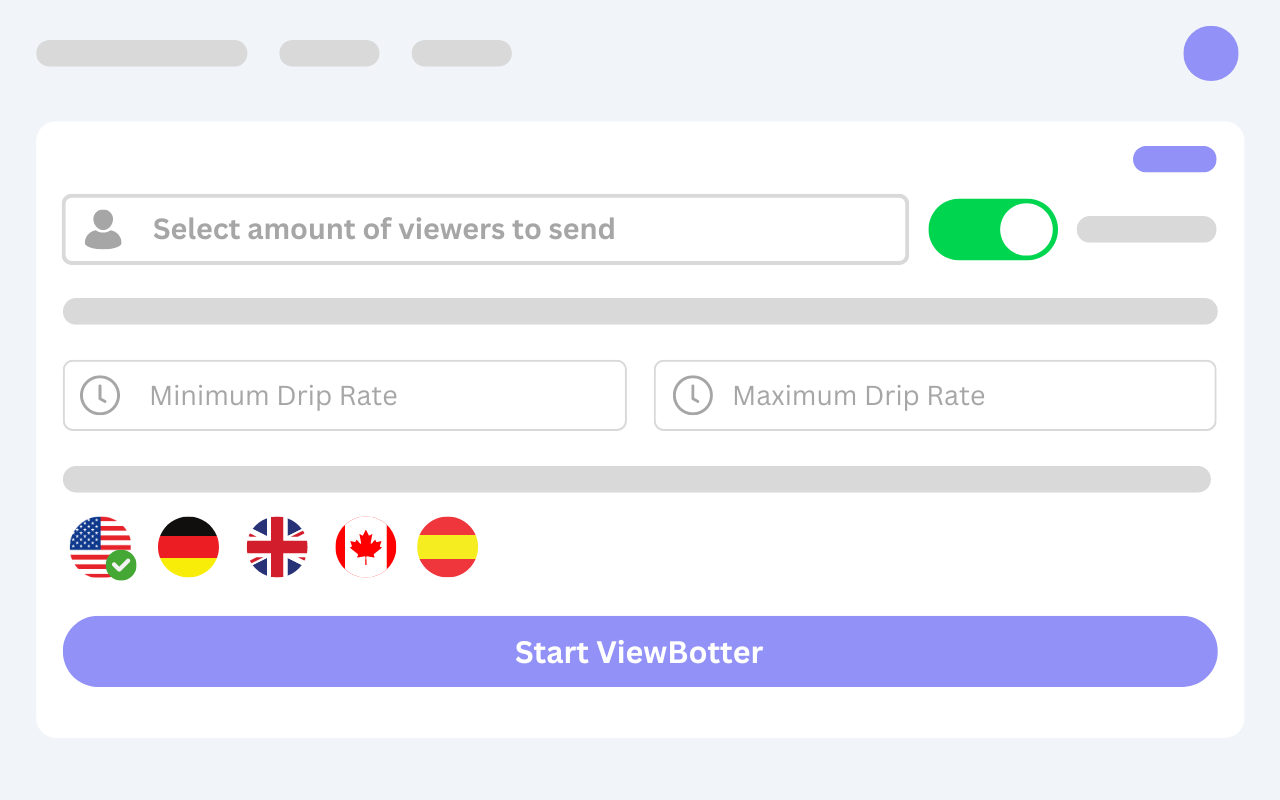1280x800 pixels.
Task: Click the clock icon beside Maximum Drip Rate
Action: [x=691, y=395]
